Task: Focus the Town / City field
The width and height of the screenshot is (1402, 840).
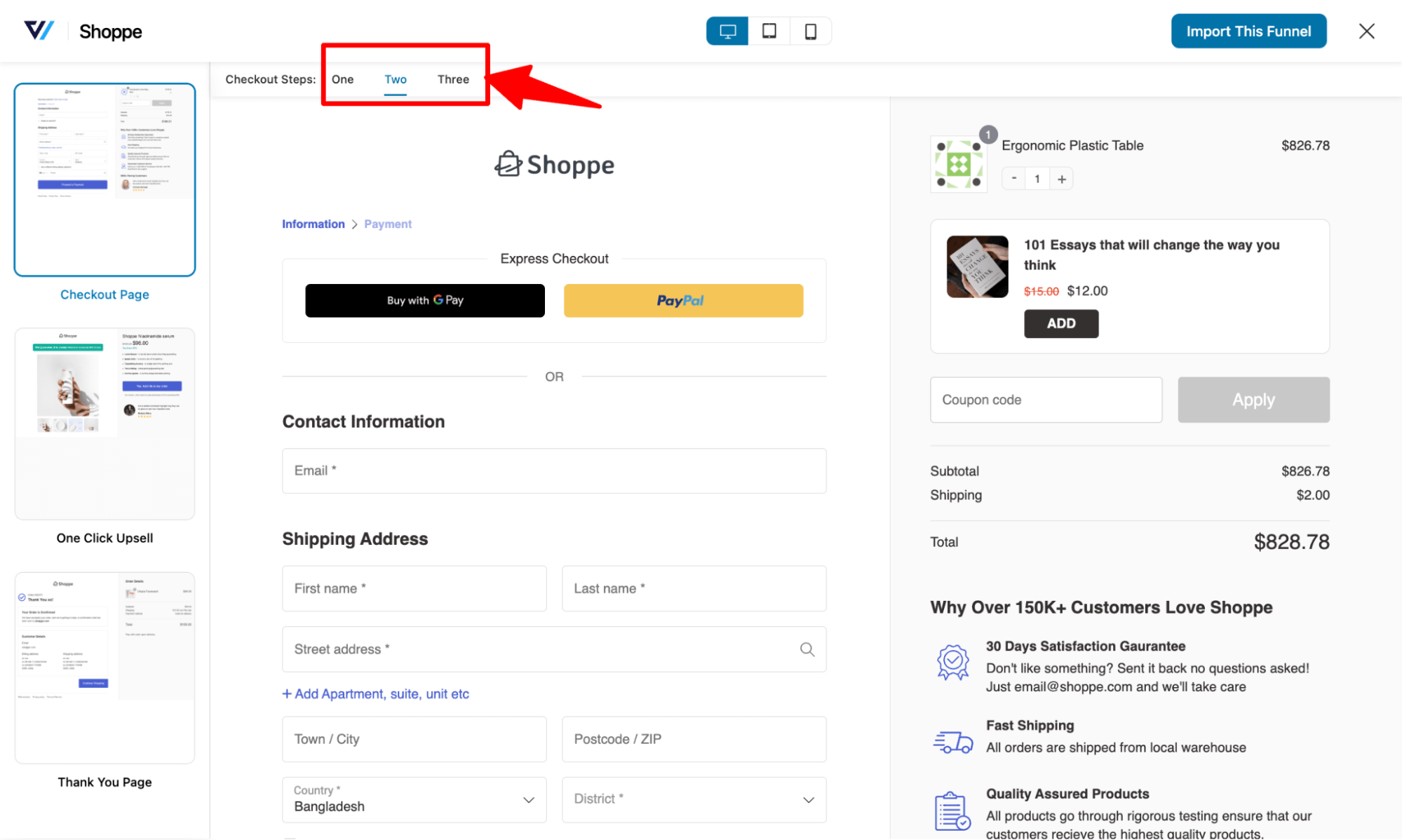Action: click(x=414, y=739)
